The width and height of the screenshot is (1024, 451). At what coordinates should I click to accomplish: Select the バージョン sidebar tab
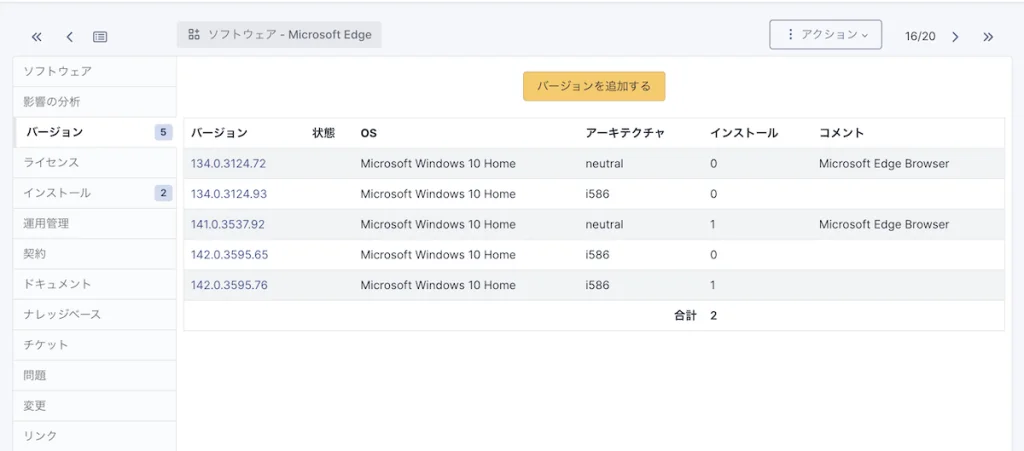pos(95,132)
